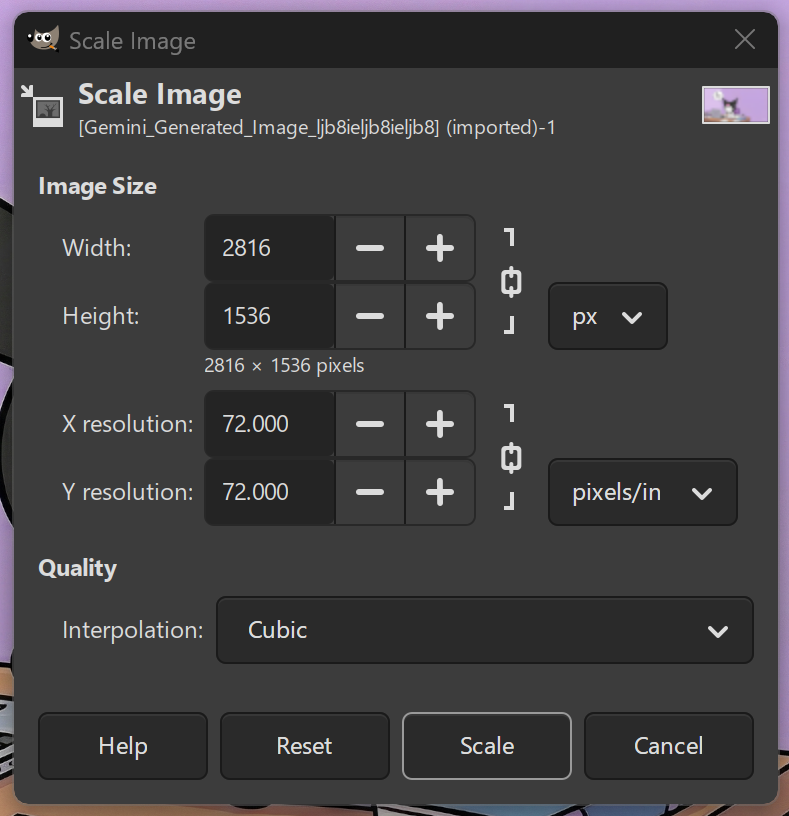789x816 pixels.
Task: Increase the X resolution value
Action: (440, 424)
